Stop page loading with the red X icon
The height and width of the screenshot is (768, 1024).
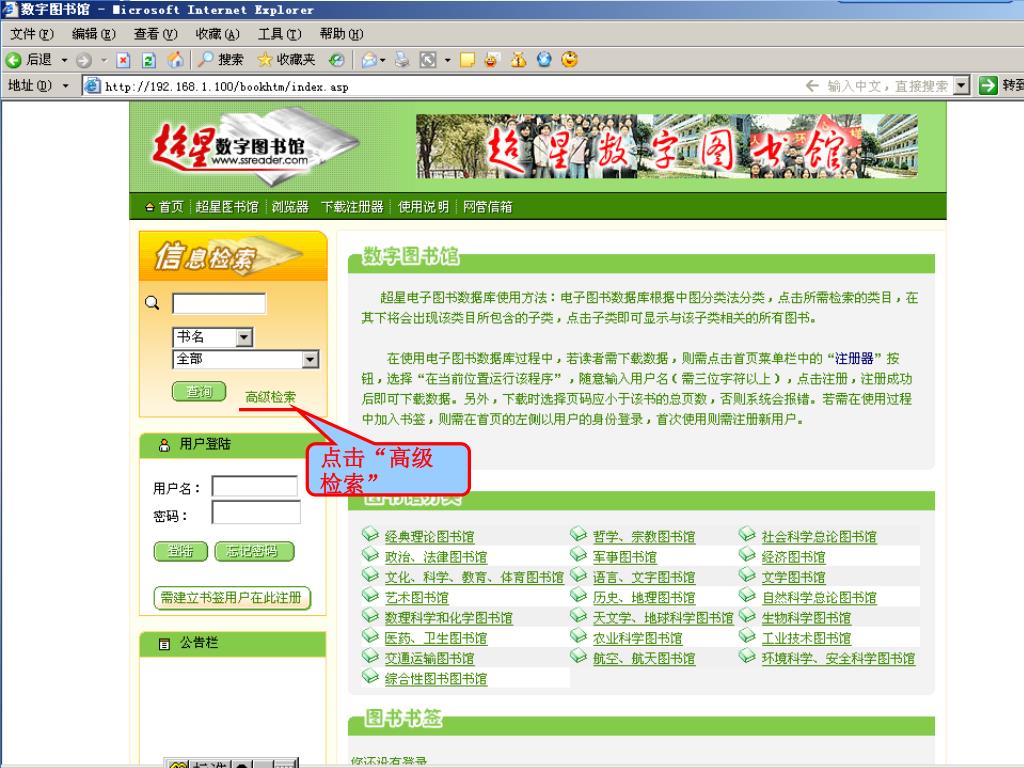pos(123,61)
